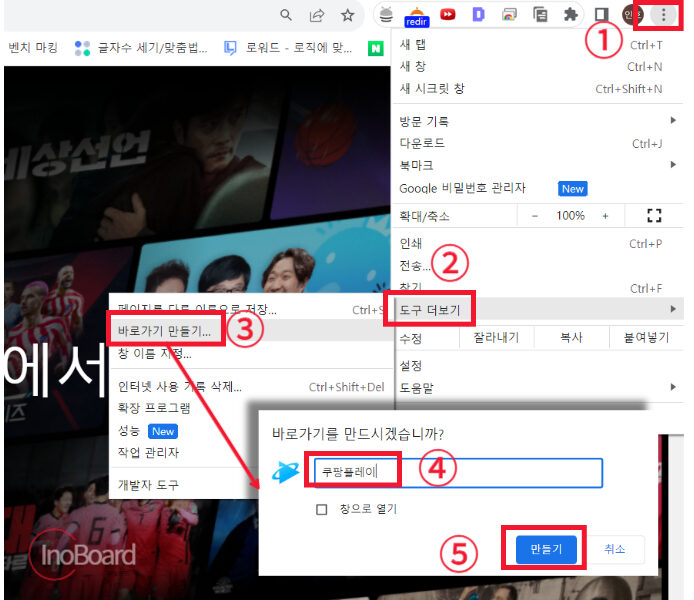694x600 pixels.
Task: Open 다운로드 from the menu
Action: click(x=538, y=143)
